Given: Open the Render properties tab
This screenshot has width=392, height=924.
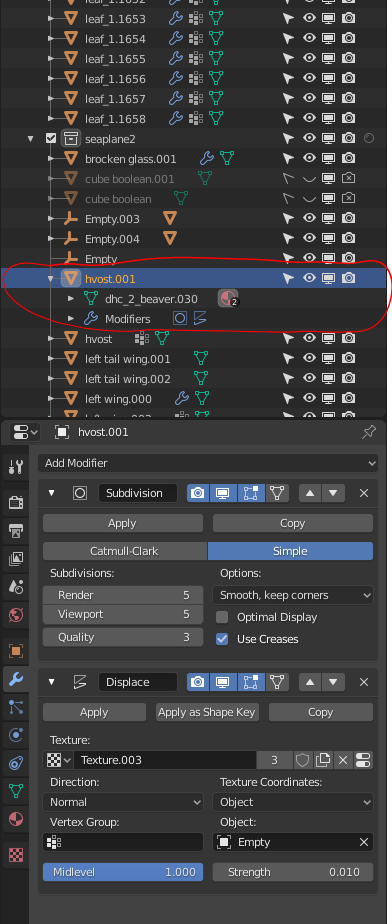Looking at the screenshot, I should click(15, 502).
